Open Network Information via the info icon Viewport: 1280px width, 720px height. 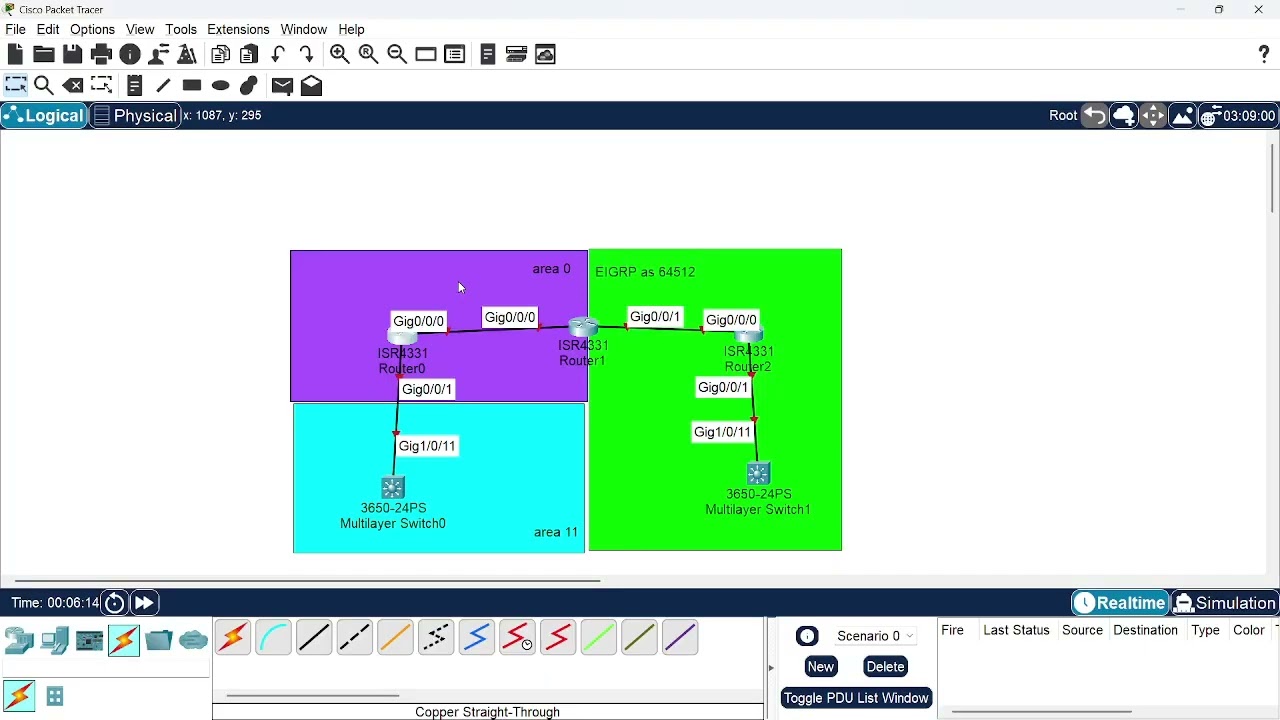(130, 54)
